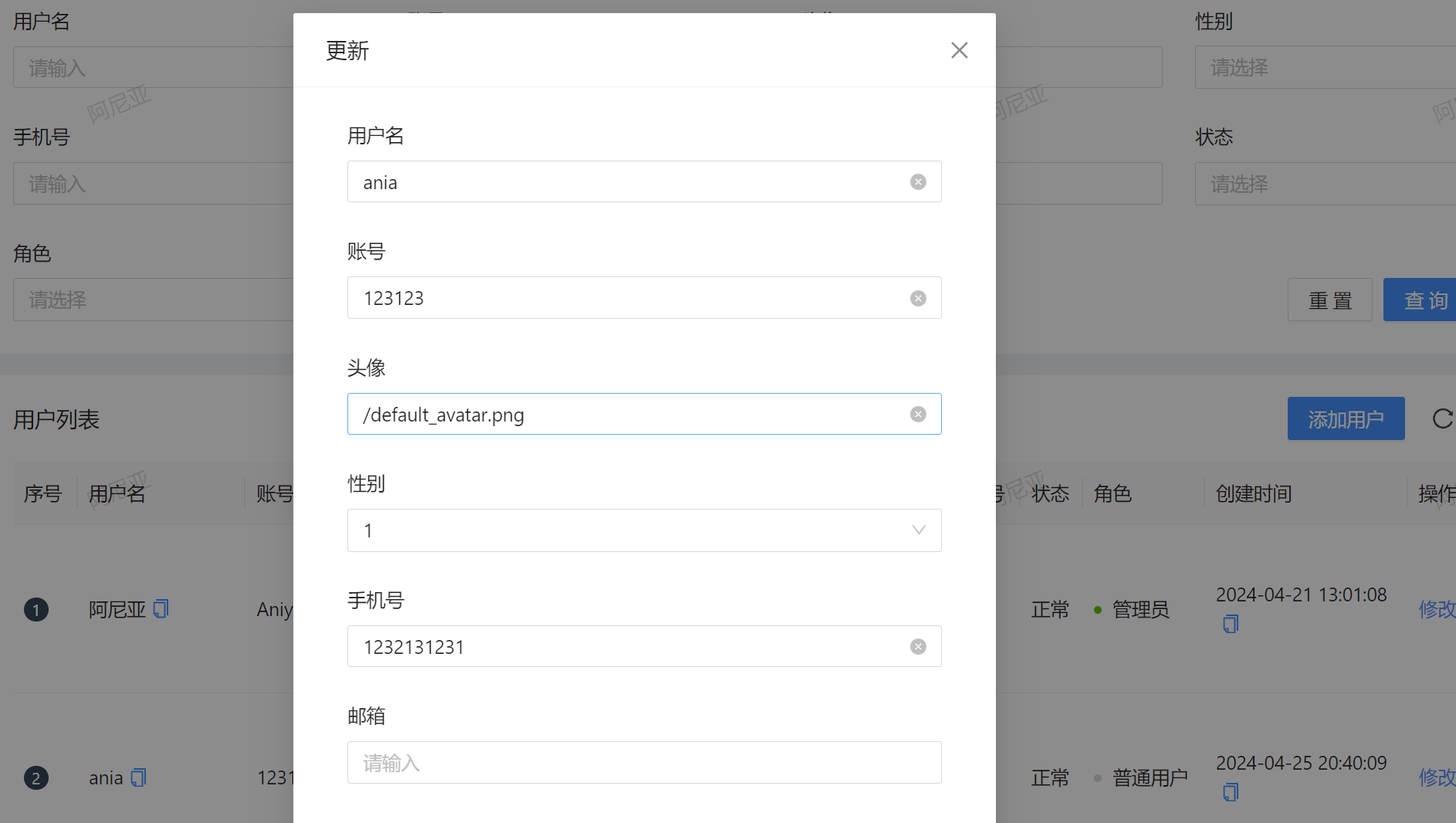This screenshot has width=1456, height=823.
Task: Click 修改 link for 阿尼亚 row
Action: tap(1437, 609)
